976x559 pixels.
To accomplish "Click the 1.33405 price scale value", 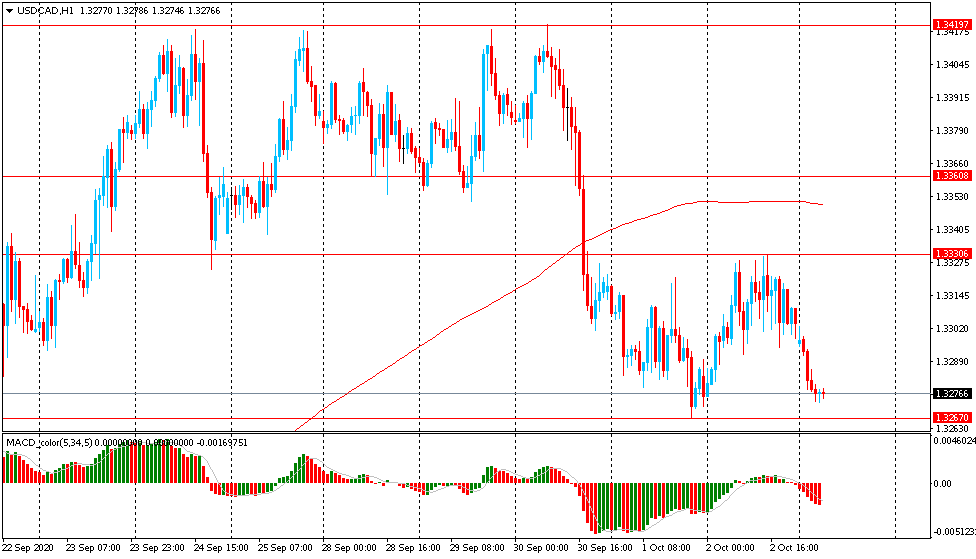I will (x=952, y=230).
